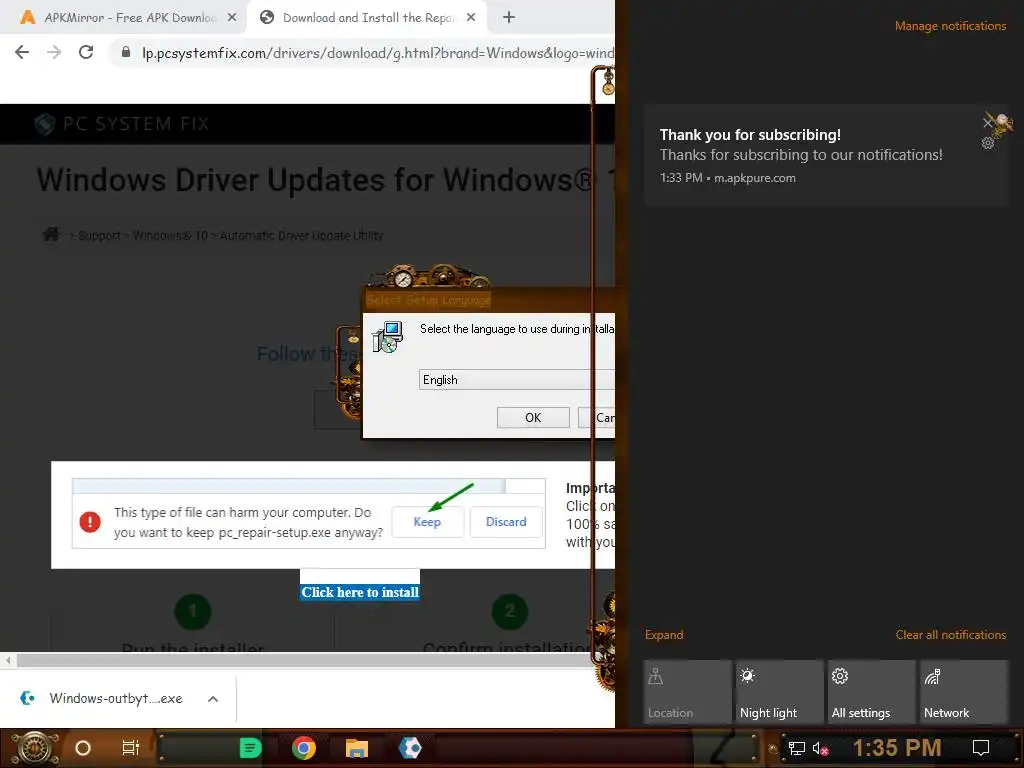Viewport: 1024px width, 768px height.
Task: Click the Cortana circle icon on taskbar
Action: tap(83, 748)
